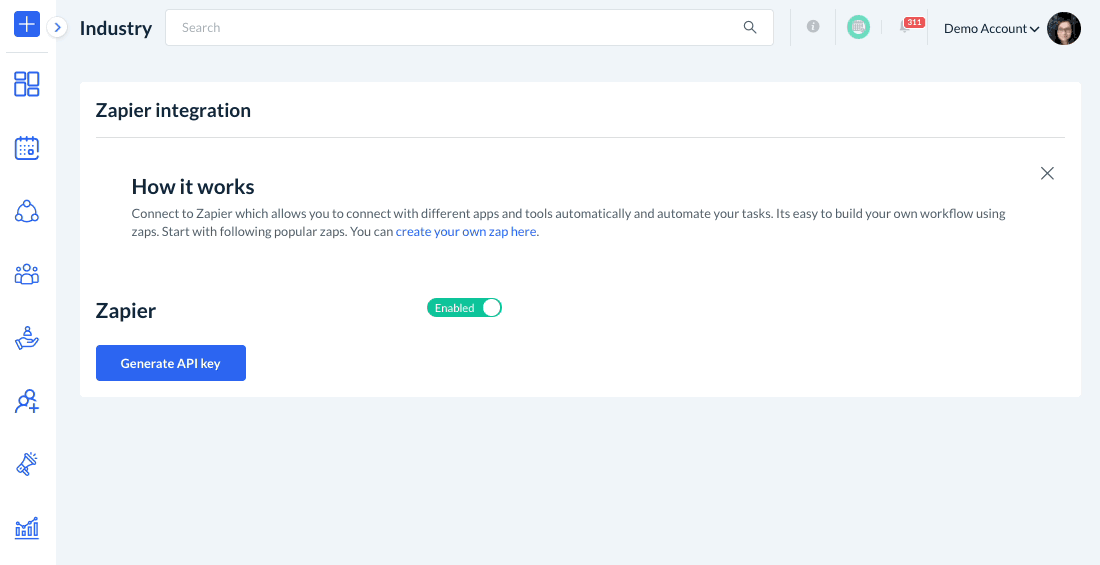Viewport: 1100px width, 565px height.
Task: Click the user profile avatar photo
Action: tap(1064, 29)
